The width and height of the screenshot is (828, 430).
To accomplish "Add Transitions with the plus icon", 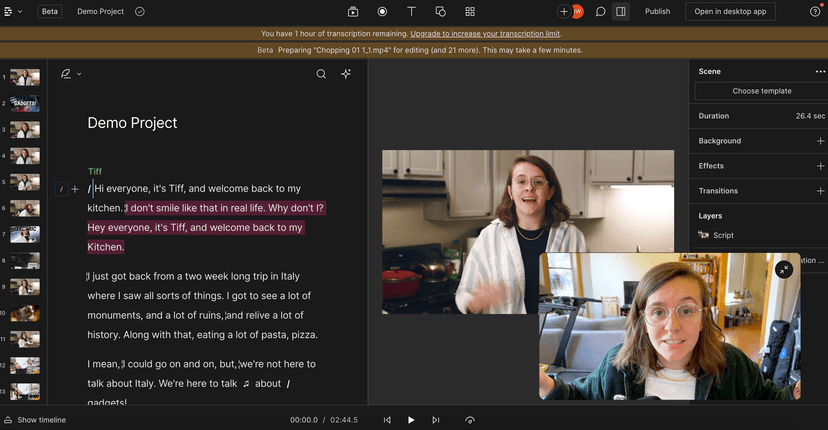I will click(820, 191).
